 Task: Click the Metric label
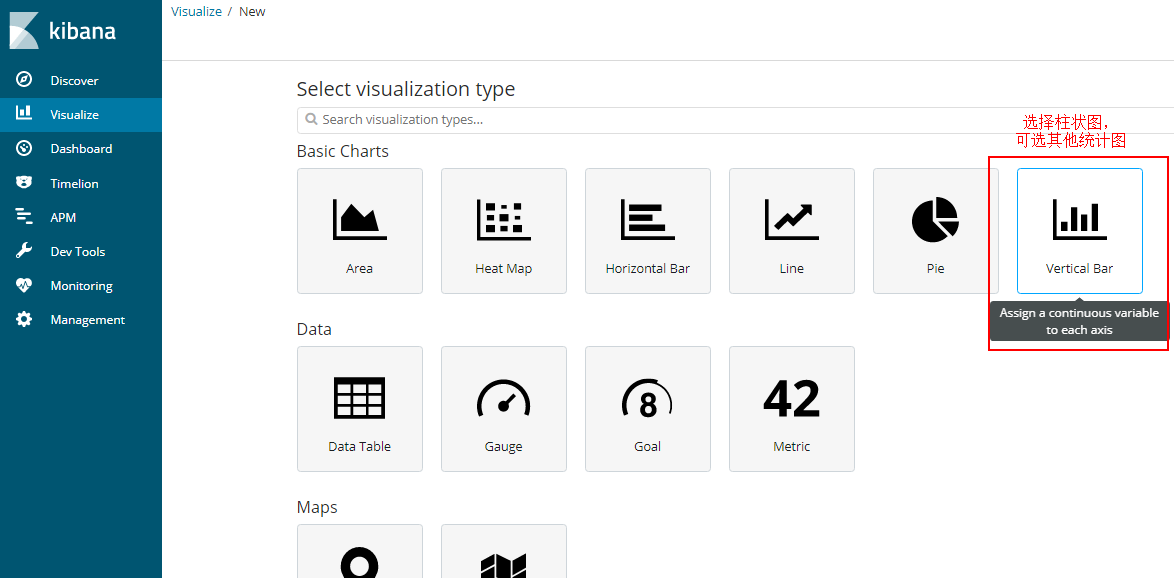pos(791,446)
